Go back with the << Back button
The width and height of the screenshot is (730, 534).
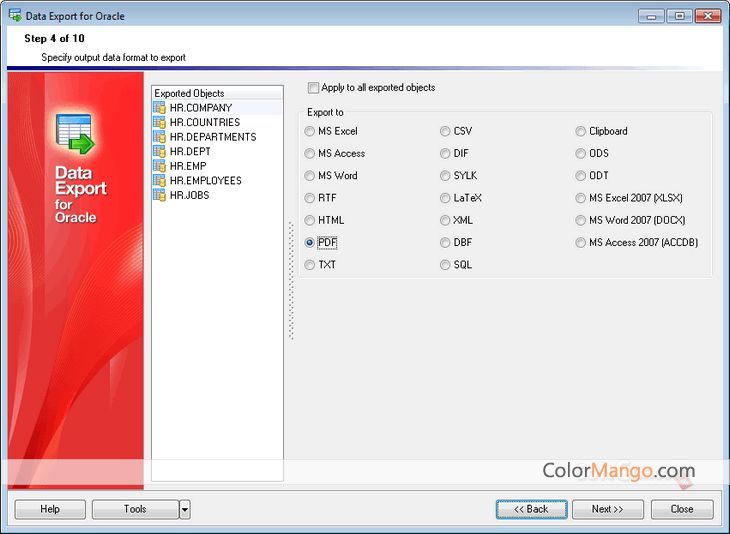(x=531, y=509)
